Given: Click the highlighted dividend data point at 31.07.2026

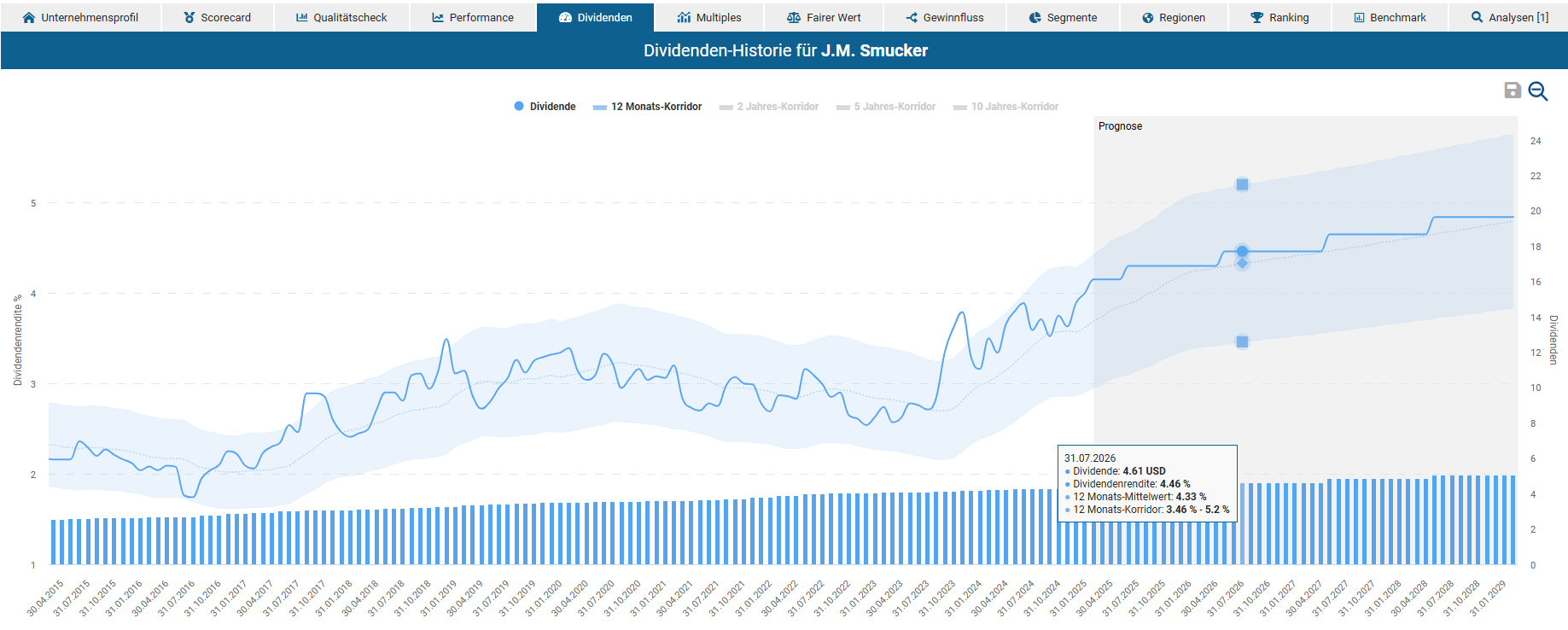Looking at the screenshot, I should (x=1242, y=251).
